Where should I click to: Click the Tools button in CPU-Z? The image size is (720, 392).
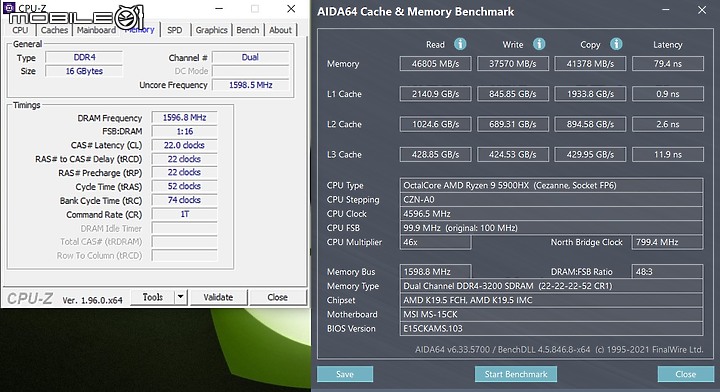(153, 297)
